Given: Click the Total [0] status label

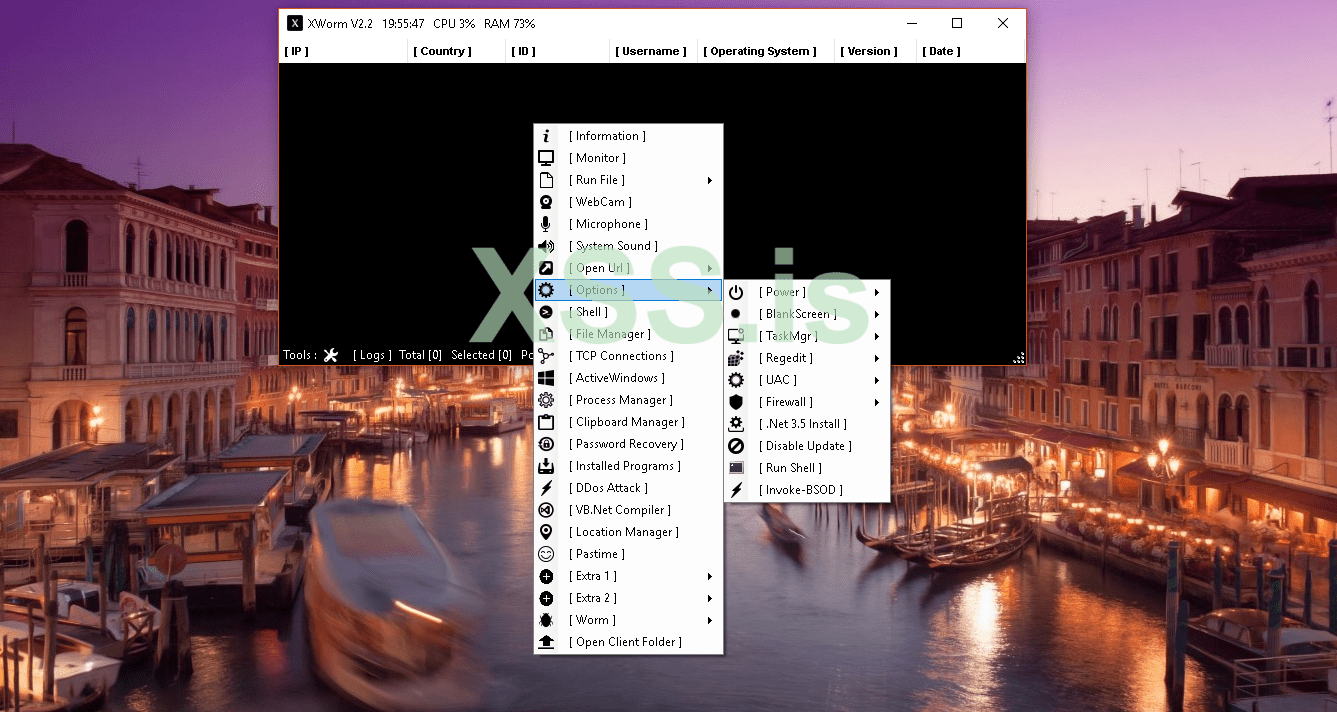Looking at the screenshot, I should [420, 355].
